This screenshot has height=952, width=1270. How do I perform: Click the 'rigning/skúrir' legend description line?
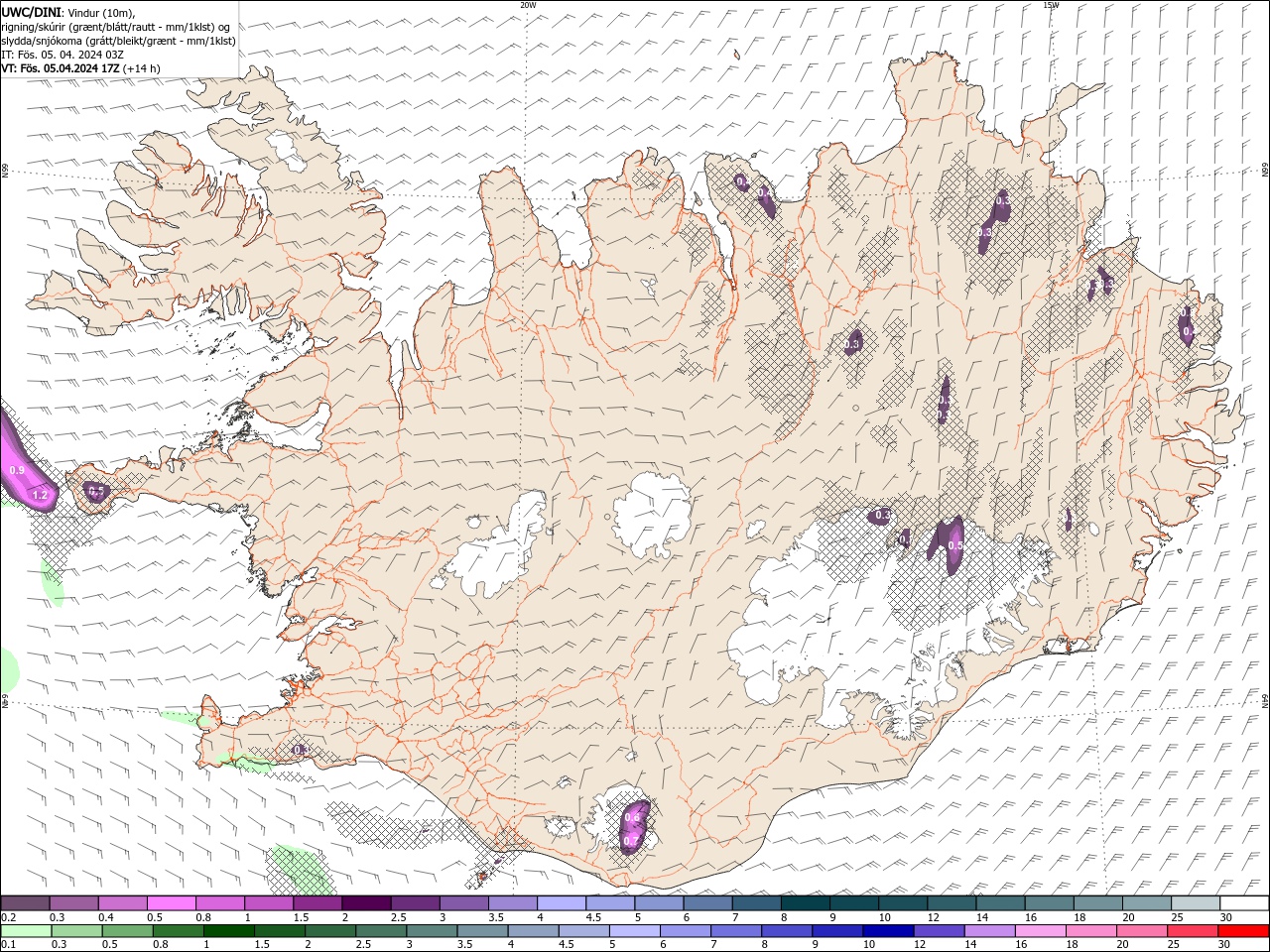pyautogui.click(x=116, y=27)
